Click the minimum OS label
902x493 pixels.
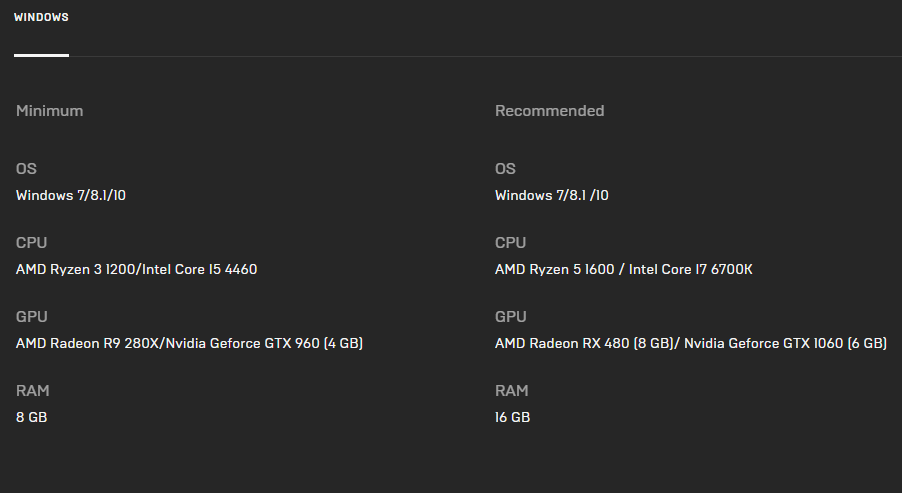(26, 169)
